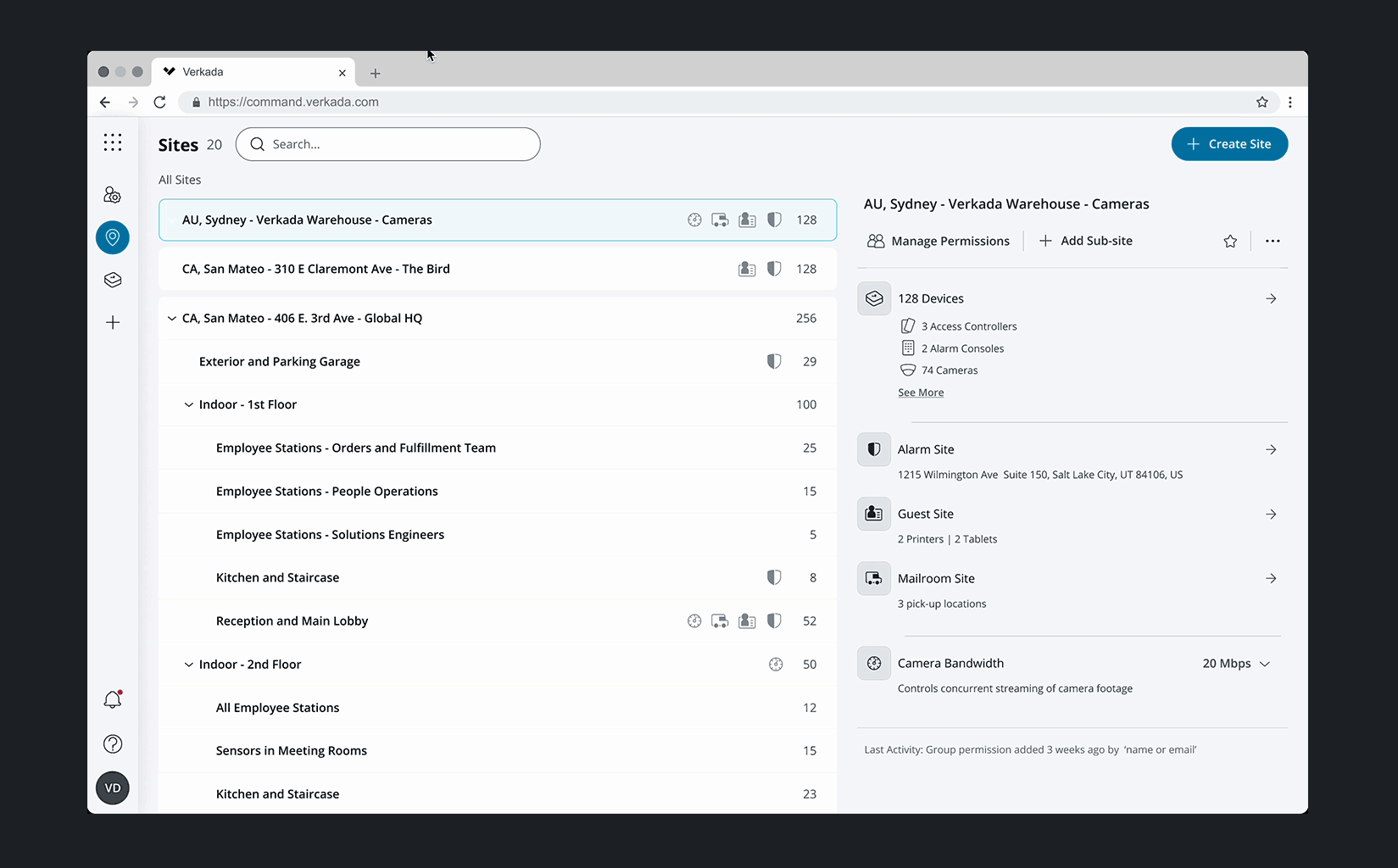Click shield icon in Exterior and Parking Garage row

click(x=774, y=361)
